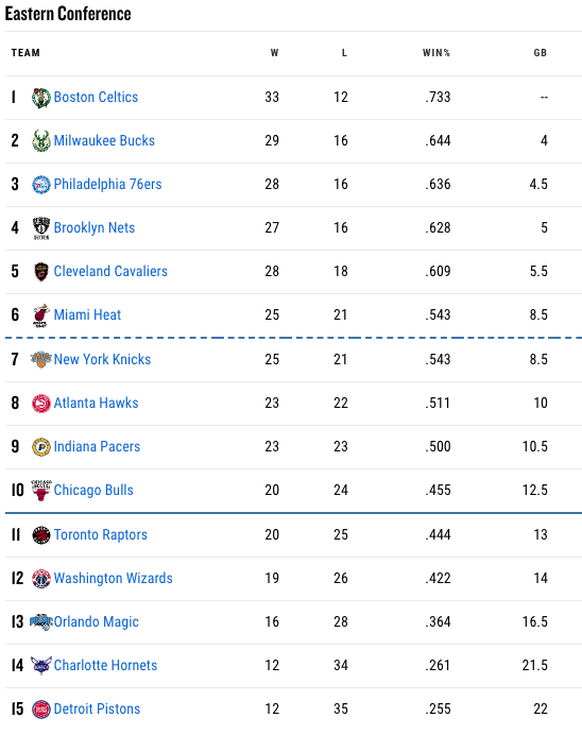Click the Cleveland Cavaliers logo icon
Screen dimensions: 582x735
[x=41, y=272]
